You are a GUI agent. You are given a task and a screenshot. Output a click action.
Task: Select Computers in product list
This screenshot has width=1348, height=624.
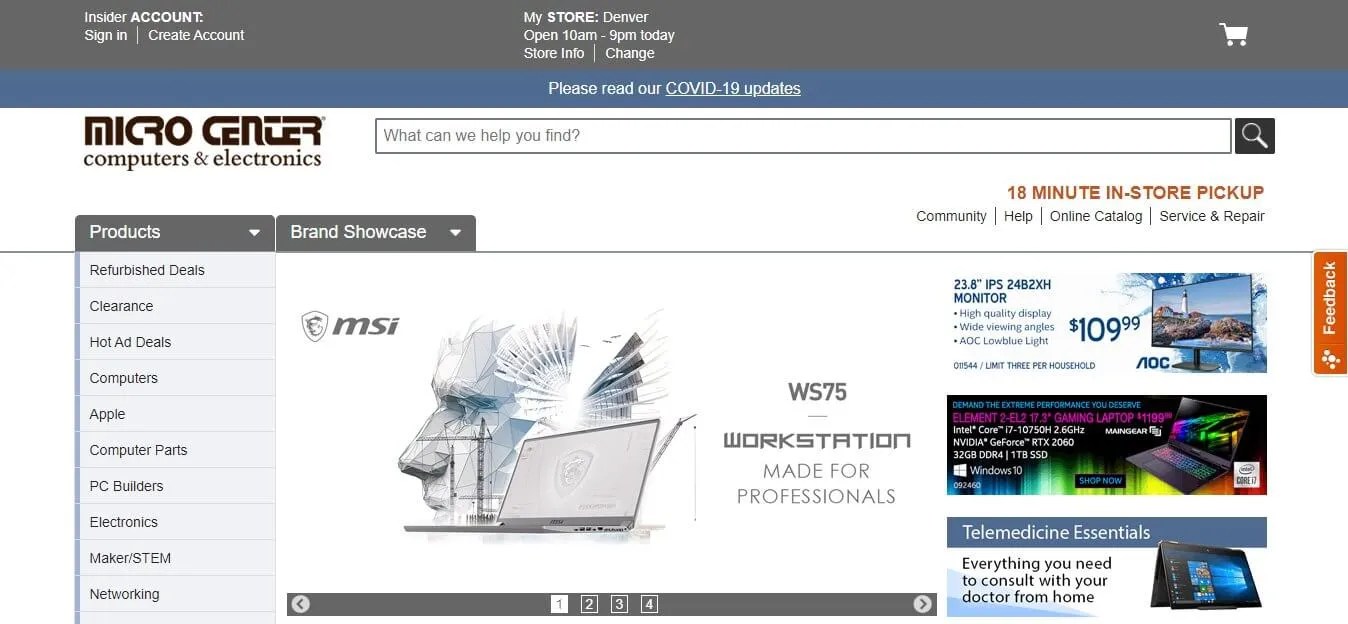pyautogui.click(x=175, y=378)
